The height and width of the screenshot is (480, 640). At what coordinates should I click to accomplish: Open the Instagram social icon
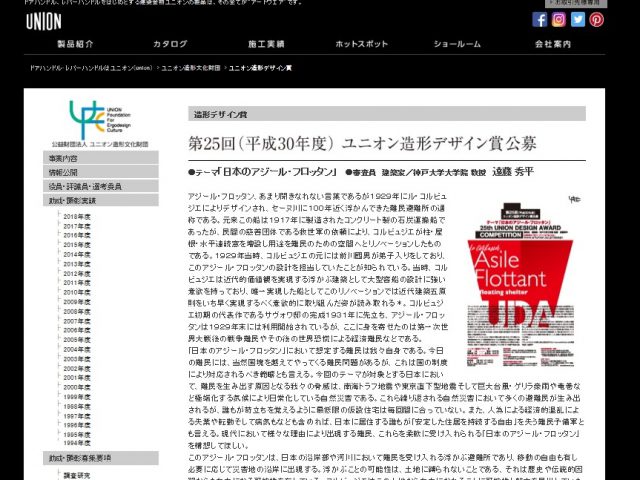[x=559, y=20]
